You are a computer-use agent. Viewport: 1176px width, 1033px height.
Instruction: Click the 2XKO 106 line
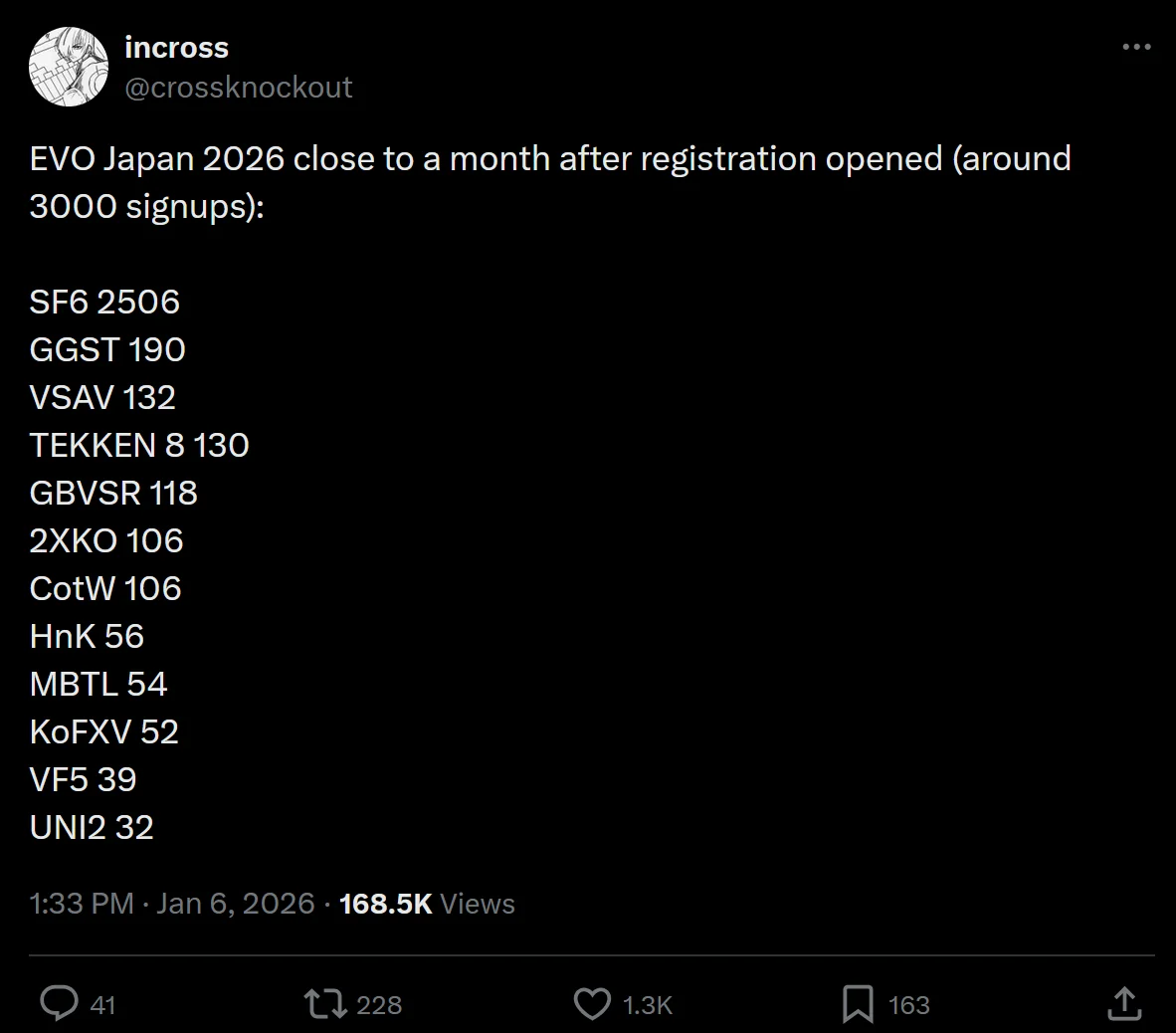pos(106,540)
